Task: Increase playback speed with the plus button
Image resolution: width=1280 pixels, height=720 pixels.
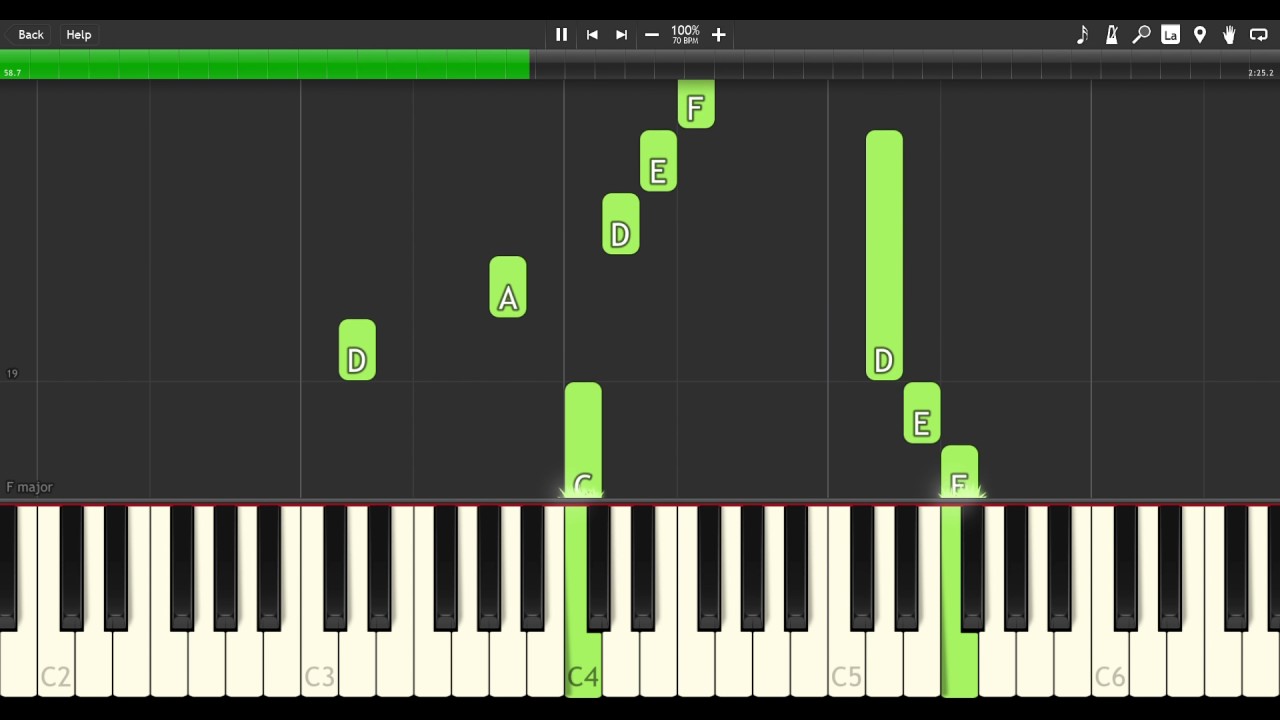Action: pyautogui.click(x=718, y=35)
